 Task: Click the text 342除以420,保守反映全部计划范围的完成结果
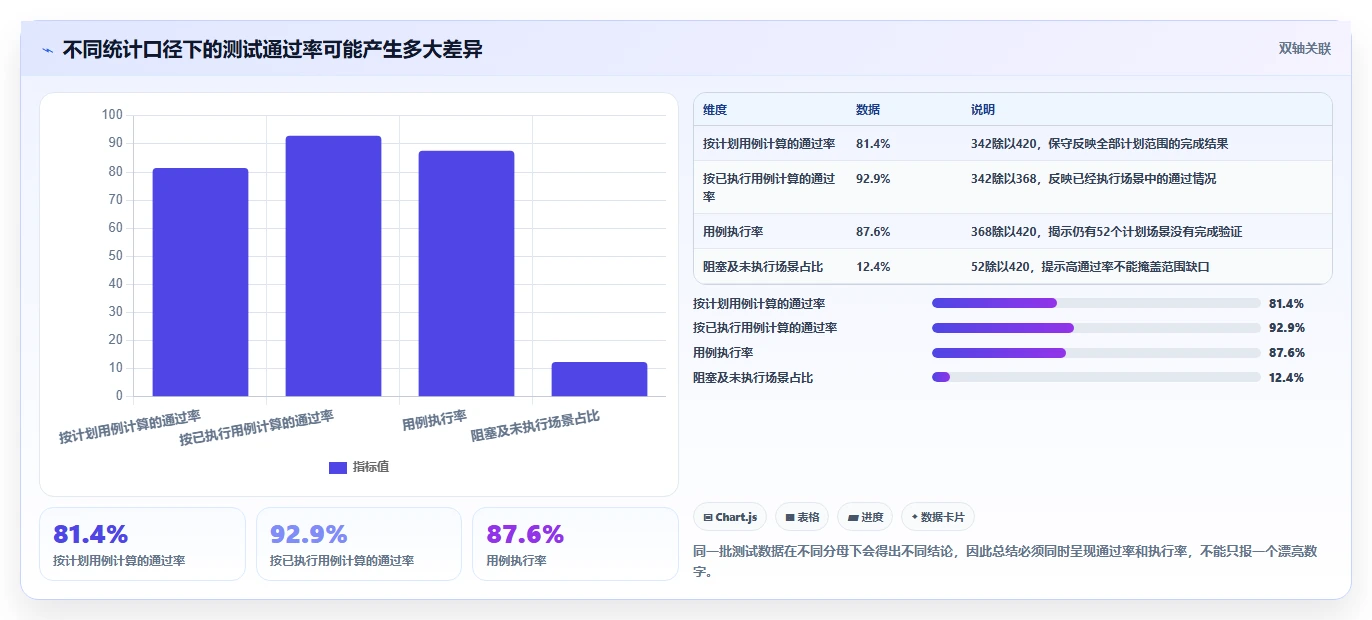1100,144
